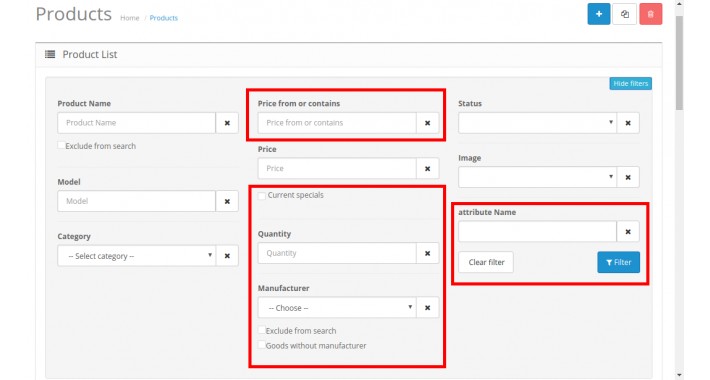
Task: Clear the Image selection with x
Action: (628, 177)
